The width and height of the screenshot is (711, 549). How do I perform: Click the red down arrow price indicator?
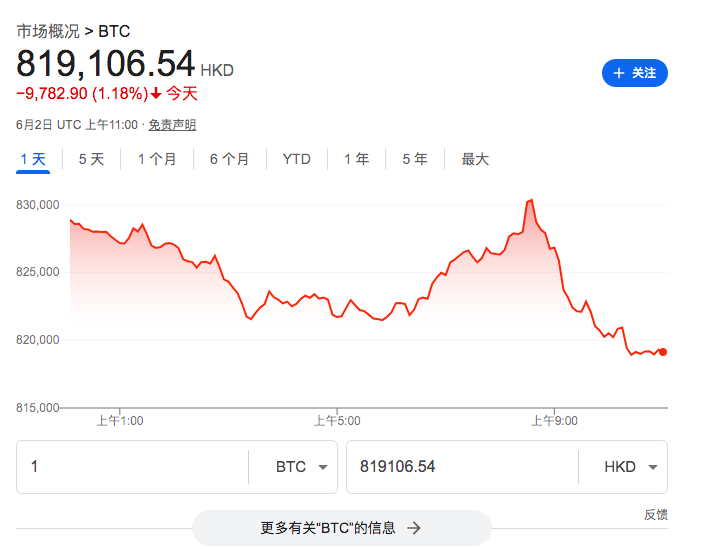[157, 95]
